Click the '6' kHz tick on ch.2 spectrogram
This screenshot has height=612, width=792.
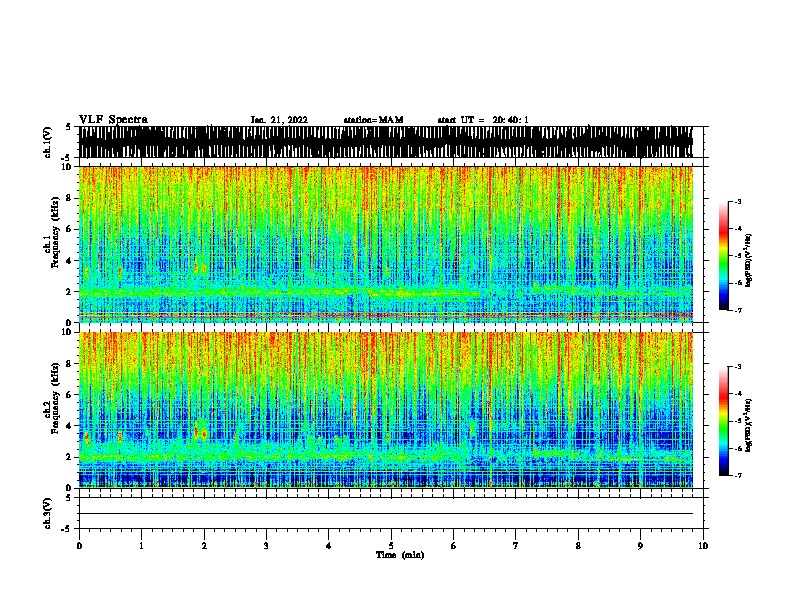[x=71, y=395]
